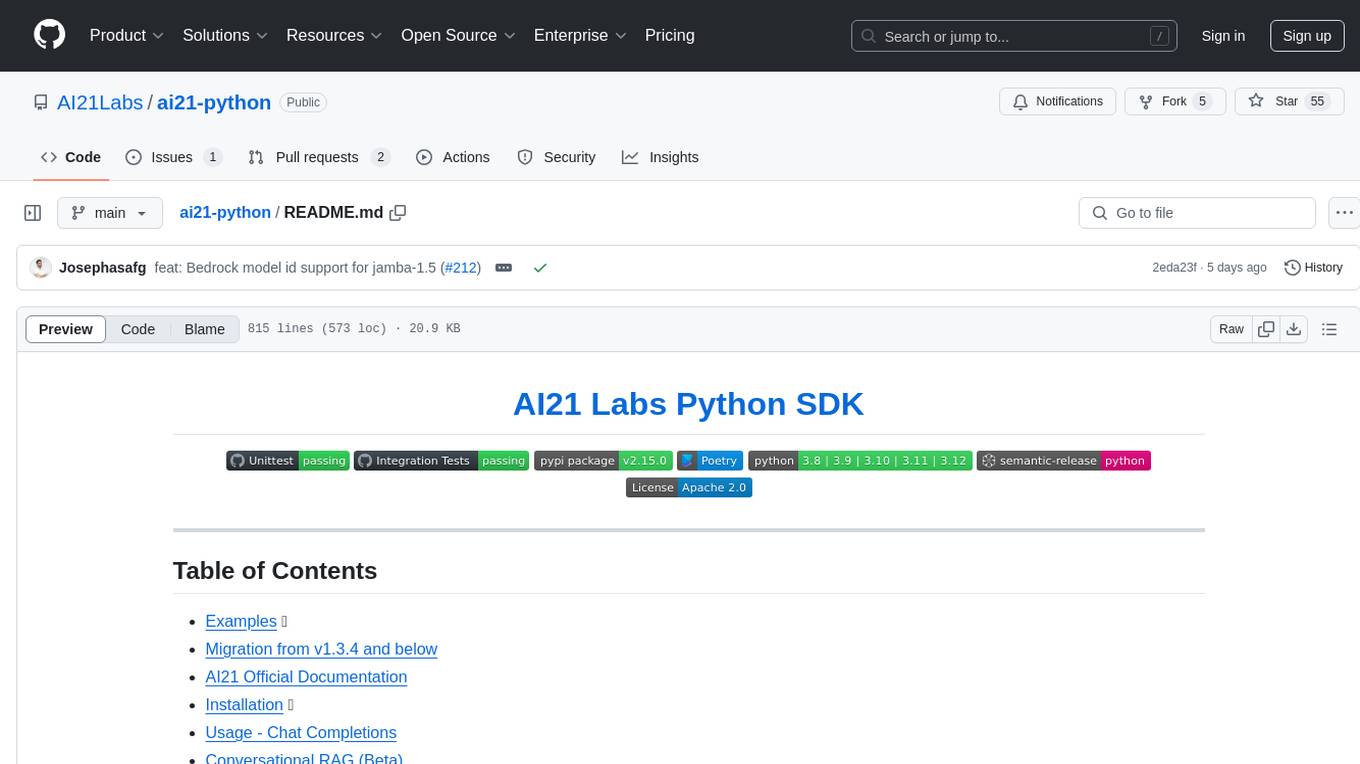Open the GitHub homepage logo
Viewport: 1360px width, 764px height.
[x=49, y=35]
